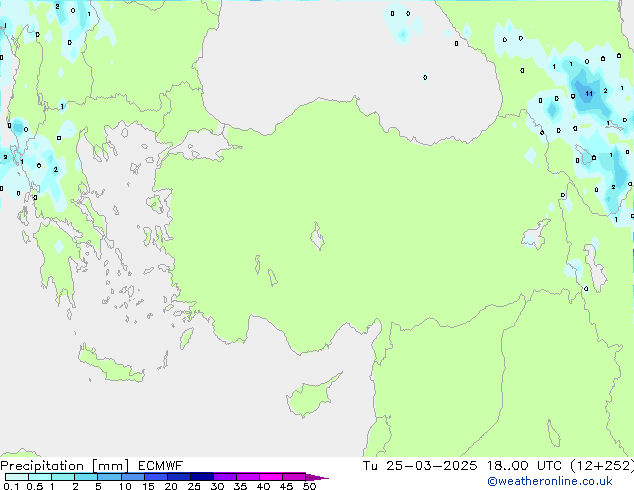The image size is (634, 490).
Task: Click the '0.1' legend scale label
Action: pyautogui.click(x=11, y=486)
